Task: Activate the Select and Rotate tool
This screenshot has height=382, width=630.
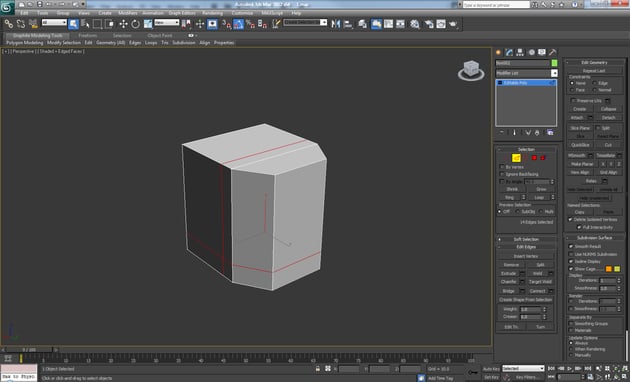Action: (135, 24)
